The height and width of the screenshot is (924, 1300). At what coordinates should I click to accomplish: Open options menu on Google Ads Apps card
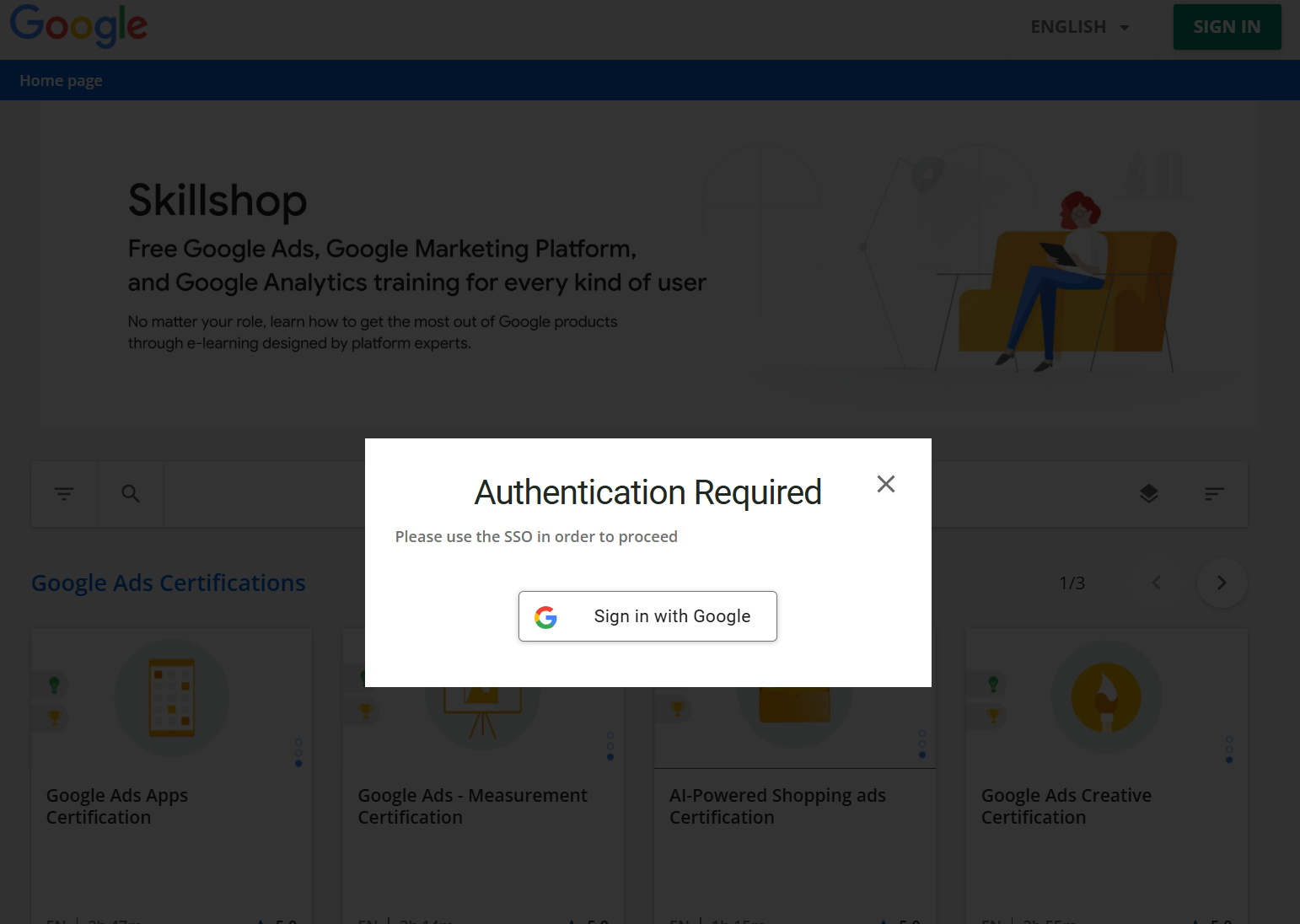[x=298, y=753]
